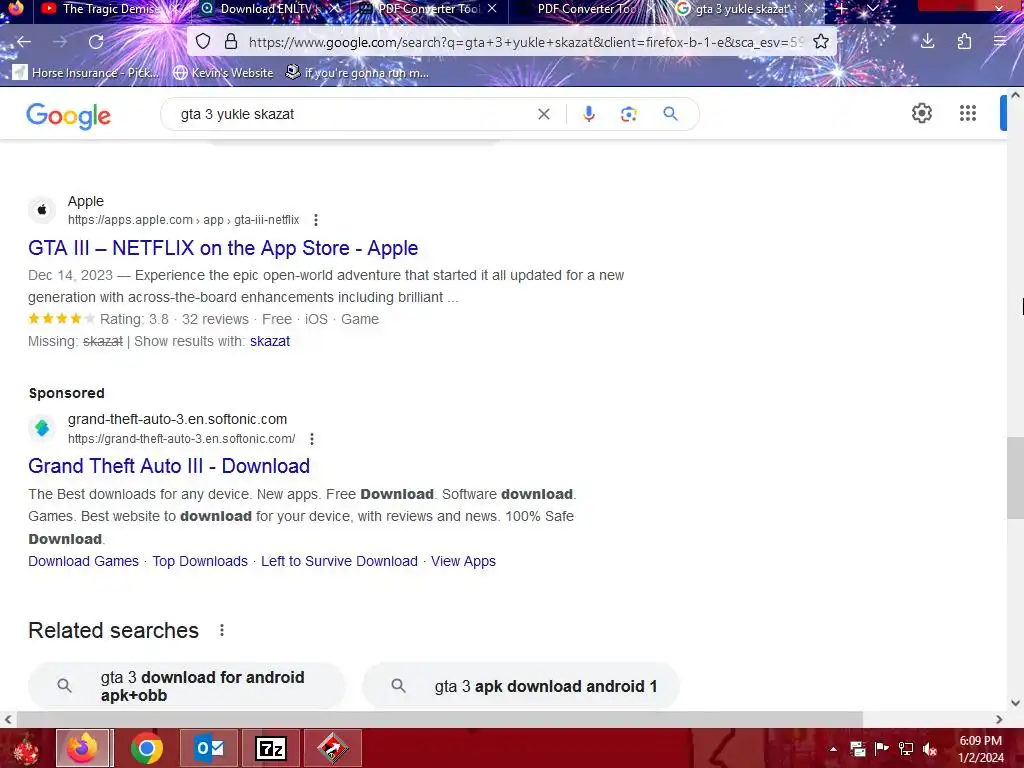Open GTA III NETFLIX App Store result
Screen dimensions: 1024x768
[223, 248]
